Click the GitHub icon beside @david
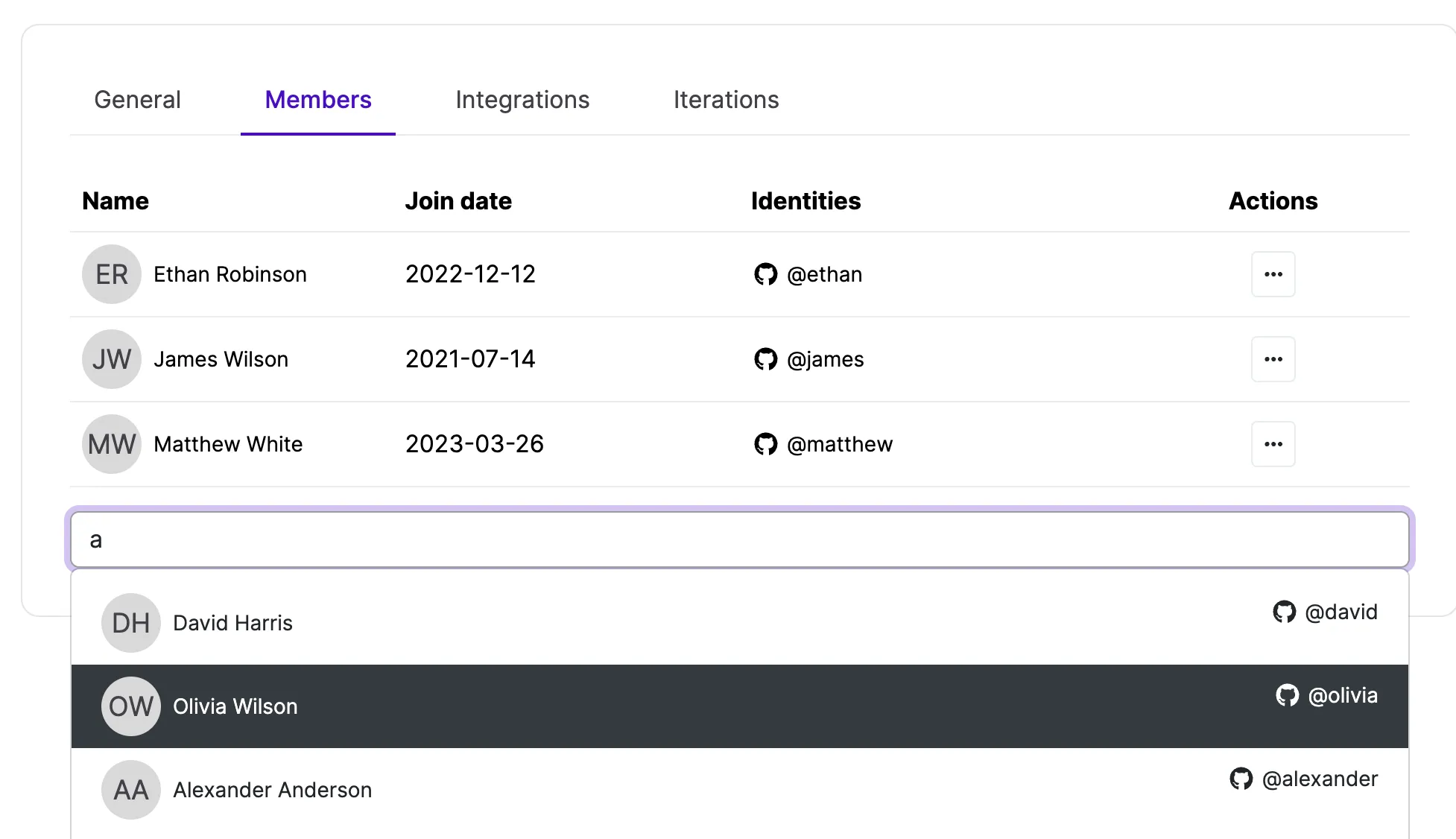This screenshot has height=839, width=1456. (x=1284, y=612)
